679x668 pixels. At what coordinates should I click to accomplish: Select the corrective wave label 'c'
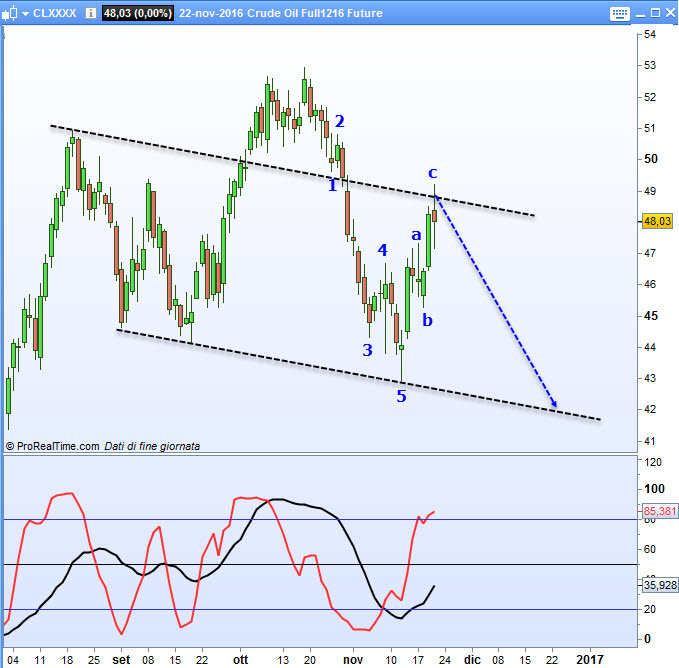tap(433, 172)
